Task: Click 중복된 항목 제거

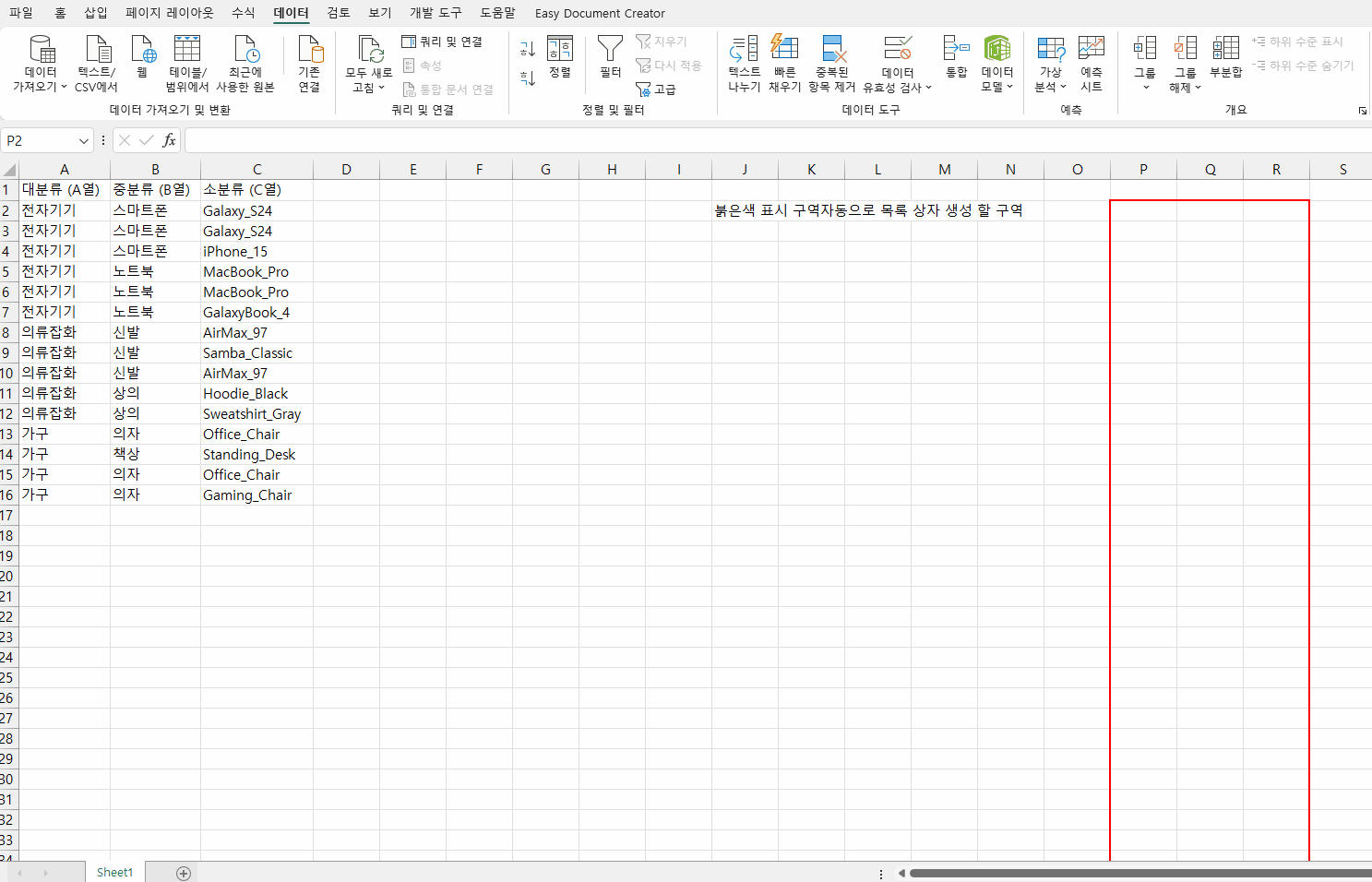Action: (832, 64)
